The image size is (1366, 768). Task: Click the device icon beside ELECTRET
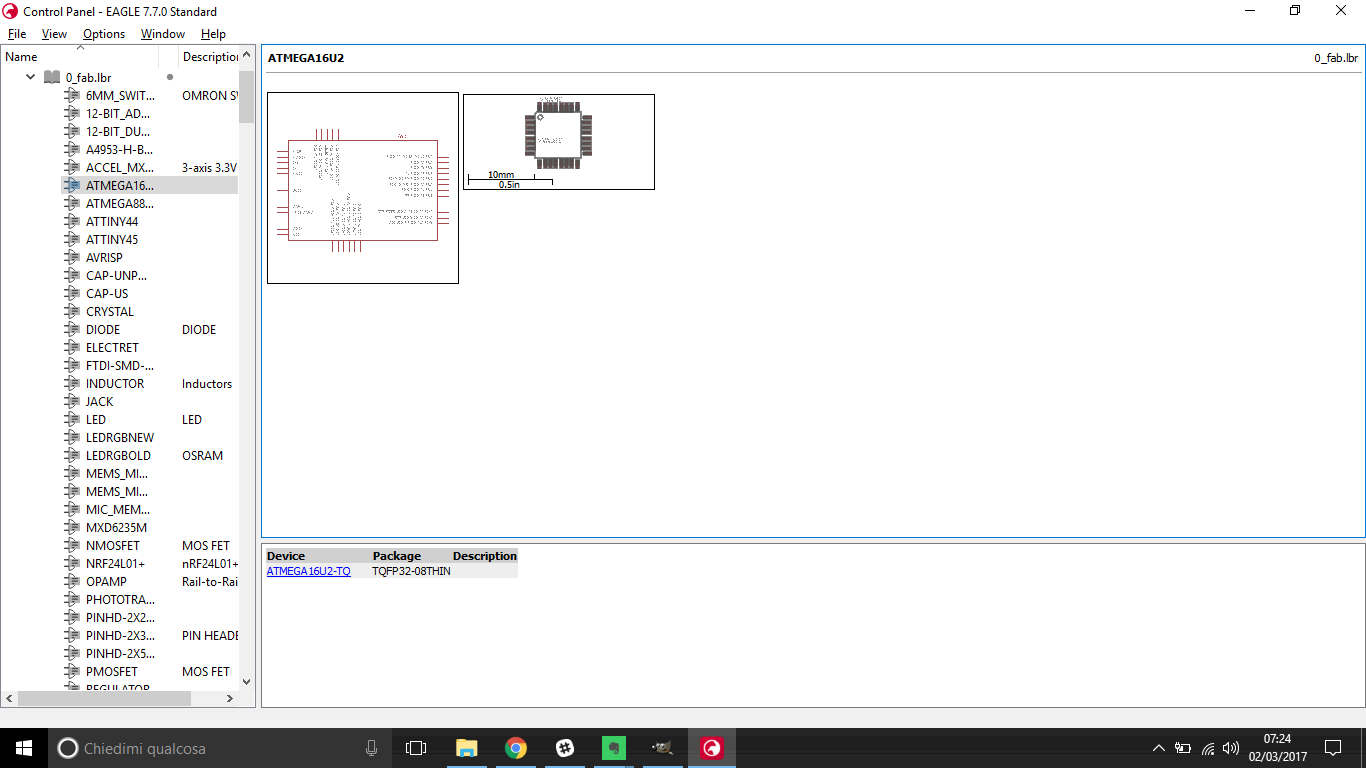72,347
